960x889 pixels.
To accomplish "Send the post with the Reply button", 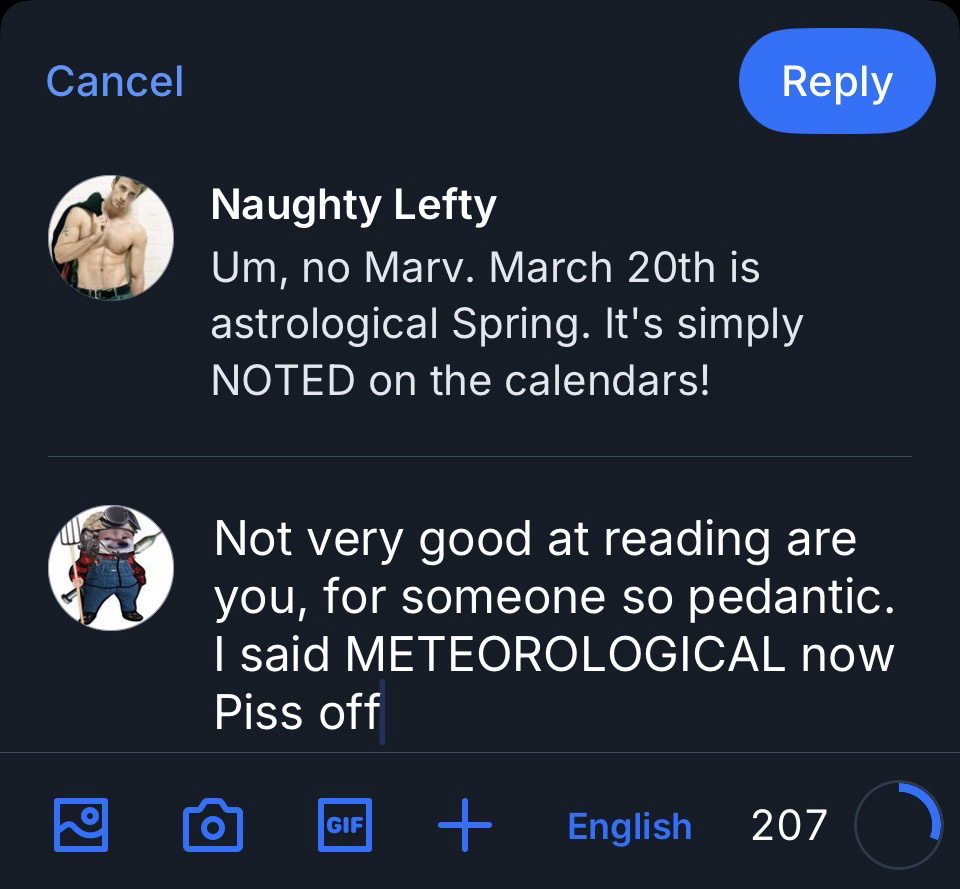I will click(x=837, y=81).
